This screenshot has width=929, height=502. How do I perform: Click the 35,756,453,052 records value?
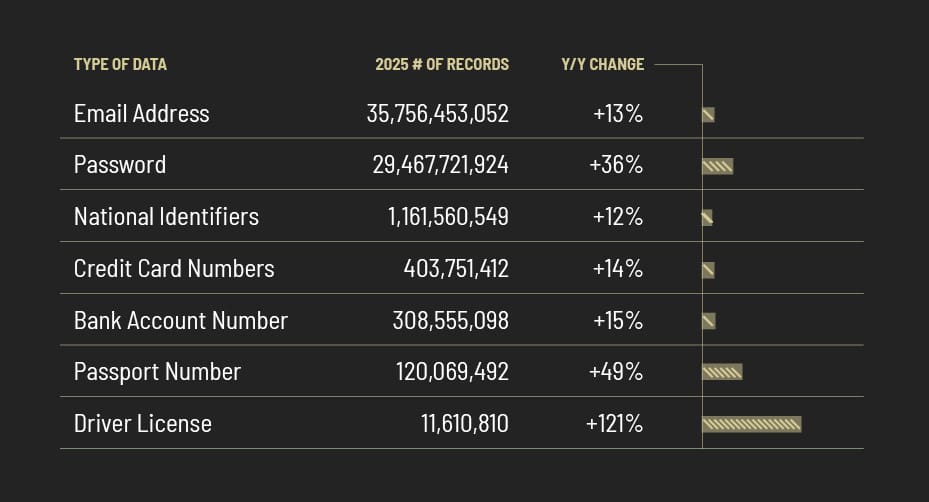[437, 113]
